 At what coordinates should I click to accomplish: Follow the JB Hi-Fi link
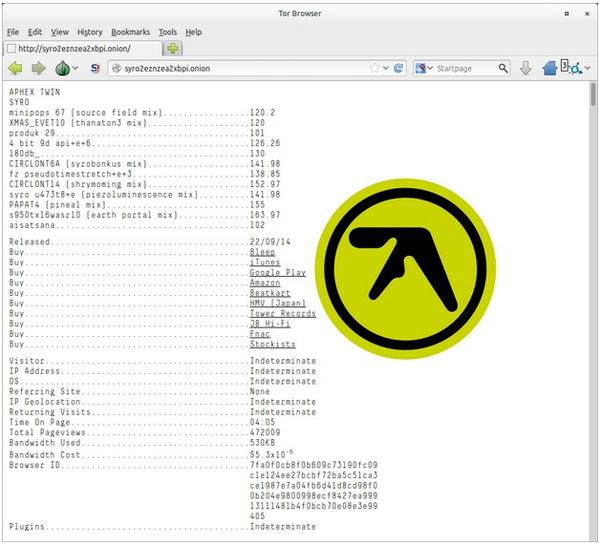[x=270, y=324]
